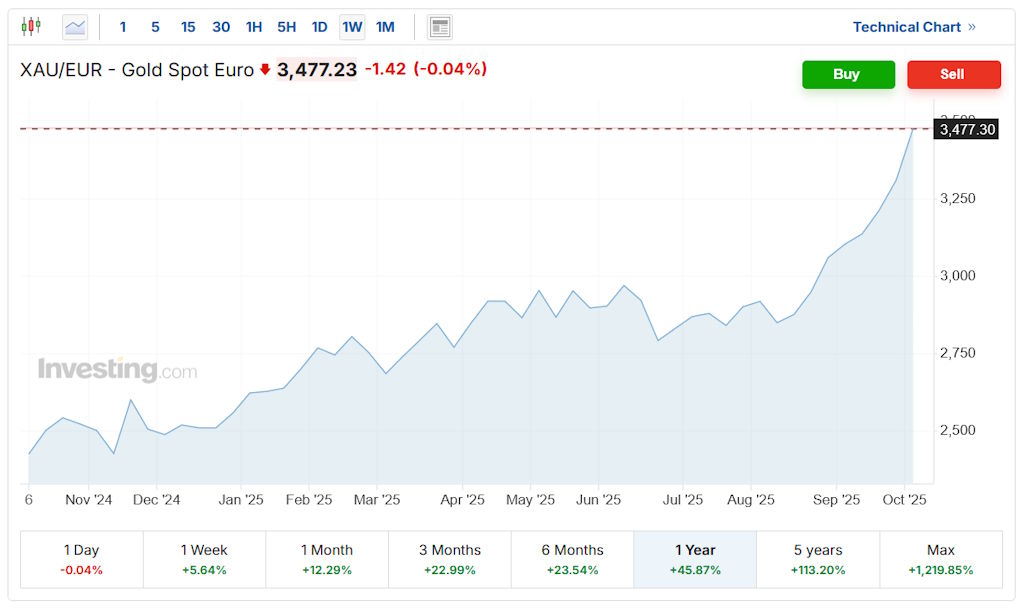Pick the 1D chart interval

point(319,27)
